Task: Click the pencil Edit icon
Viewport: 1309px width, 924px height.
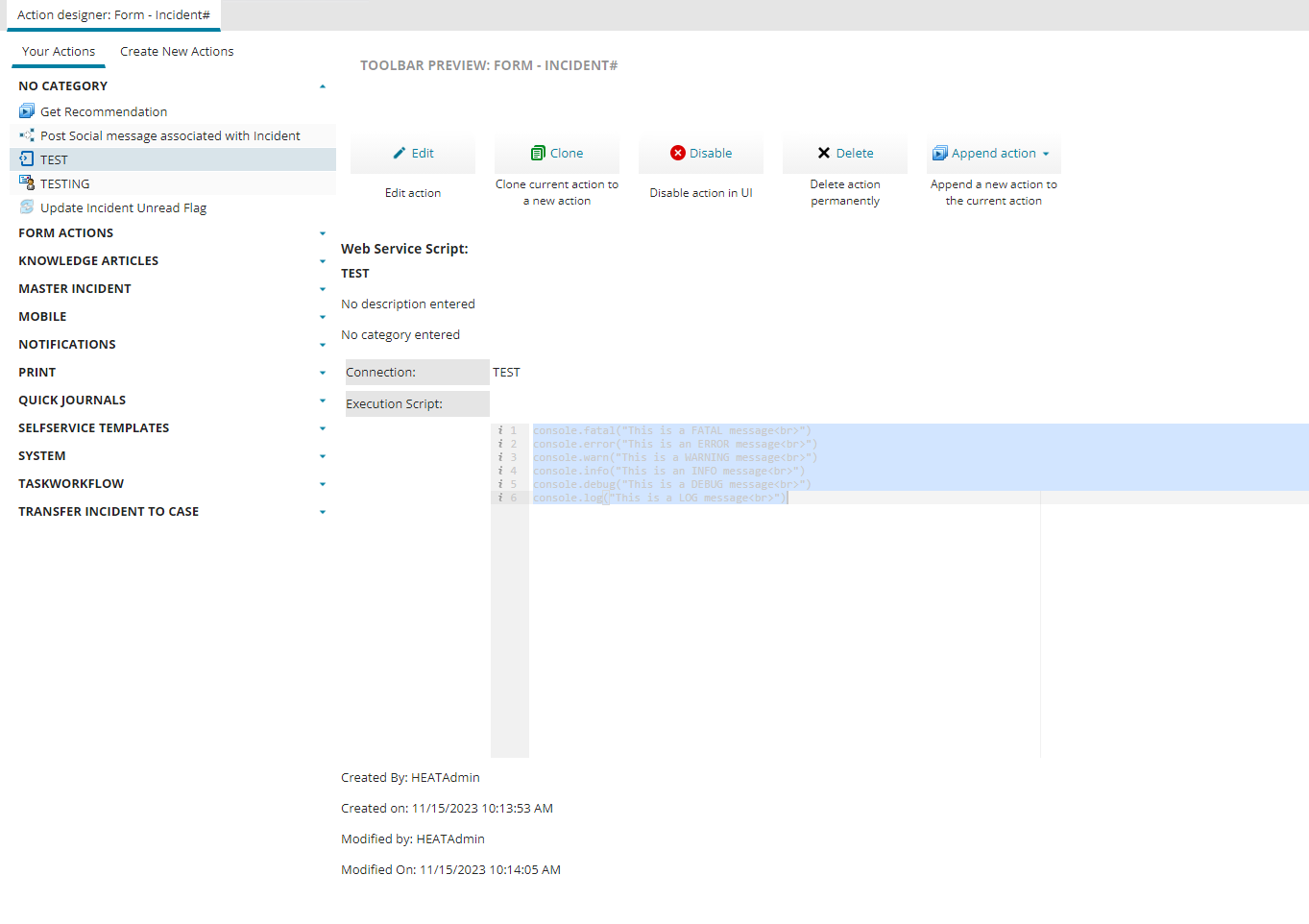Action: coord(400,154)
